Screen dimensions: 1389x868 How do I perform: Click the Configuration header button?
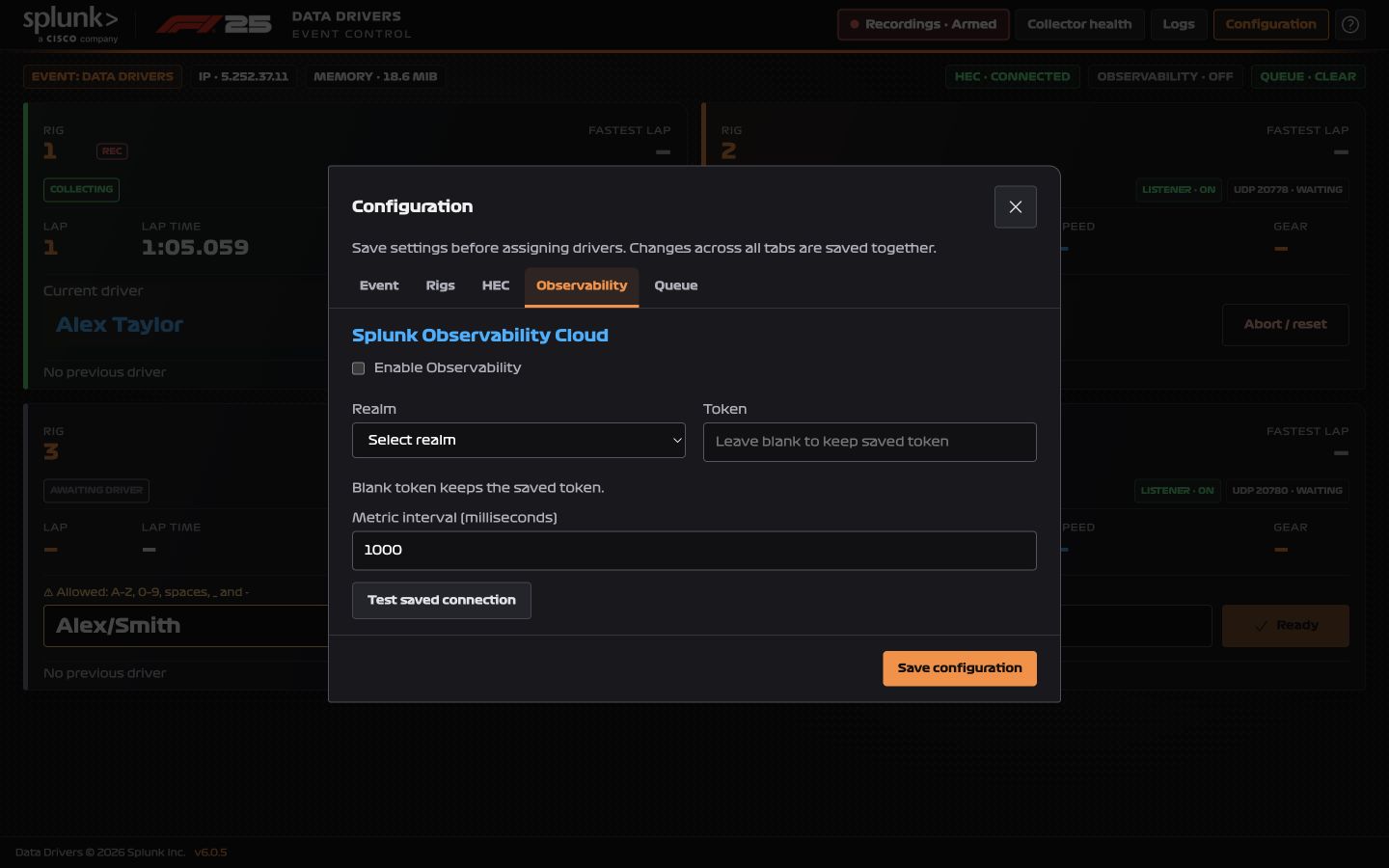pyautogui.click(x=1270, y=24)
